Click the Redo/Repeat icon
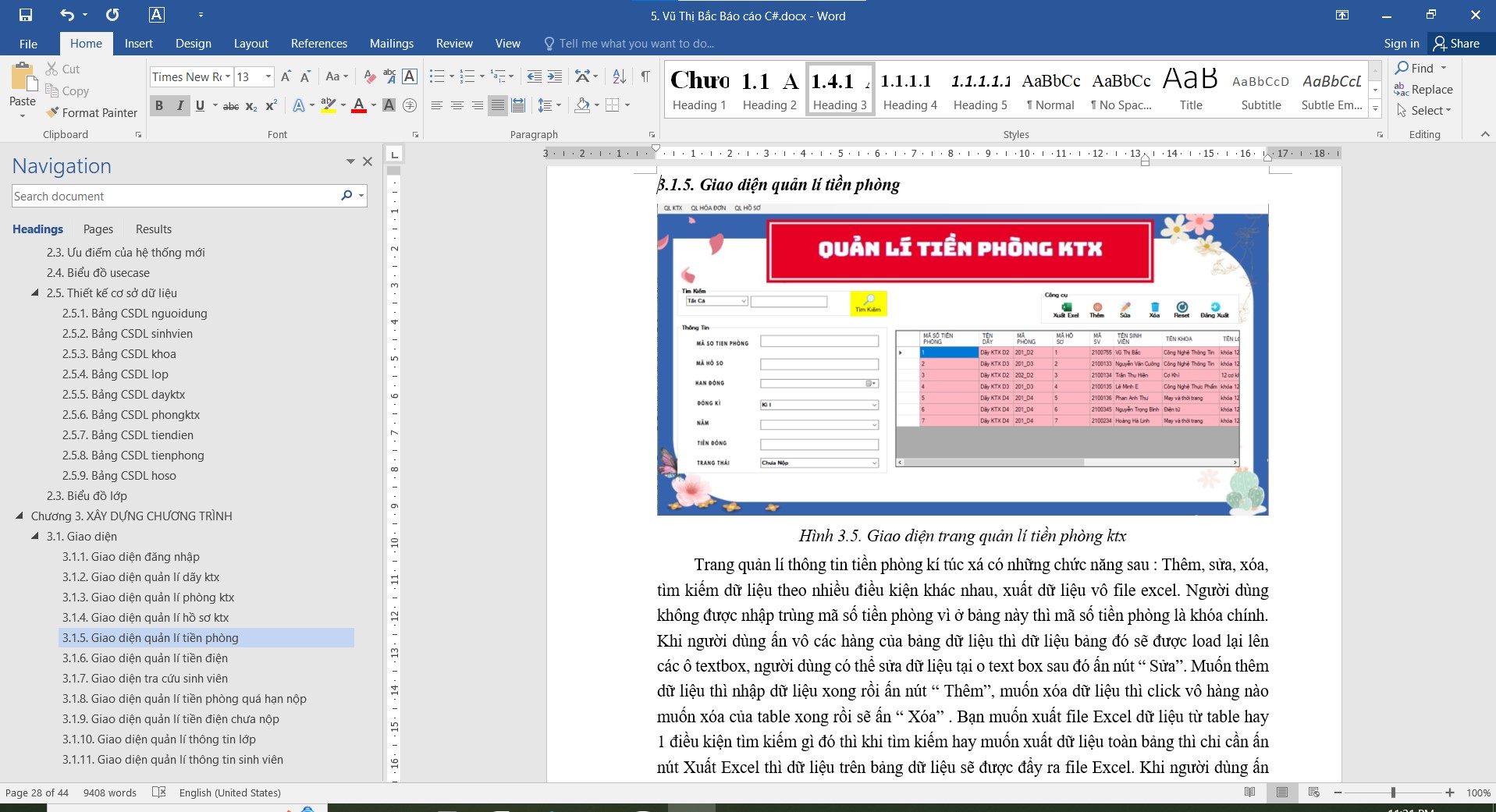 (x=112, y=15)
